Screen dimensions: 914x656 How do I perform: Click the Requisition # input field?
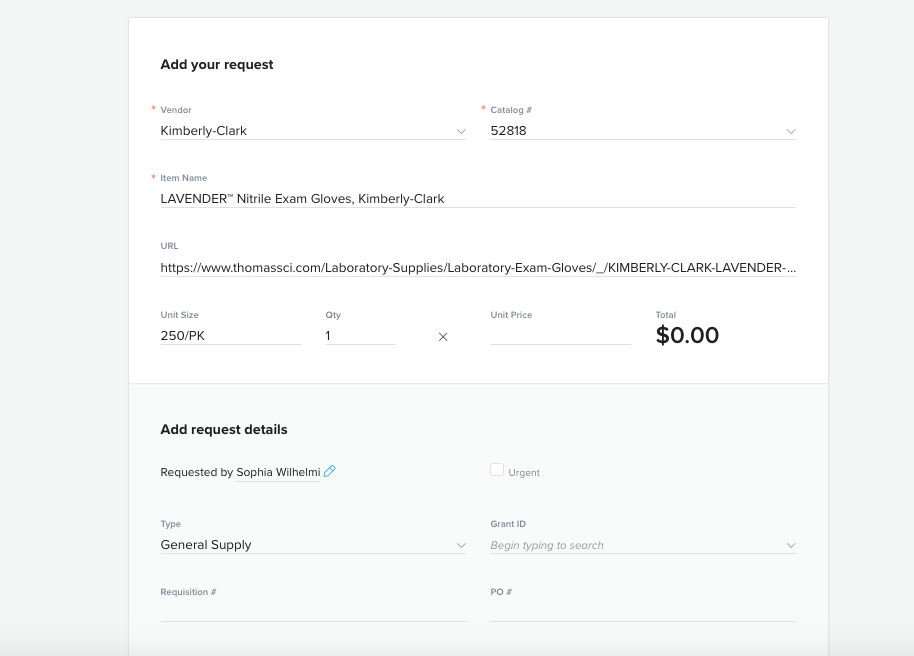pyautogui.click(x=313, y=612)
